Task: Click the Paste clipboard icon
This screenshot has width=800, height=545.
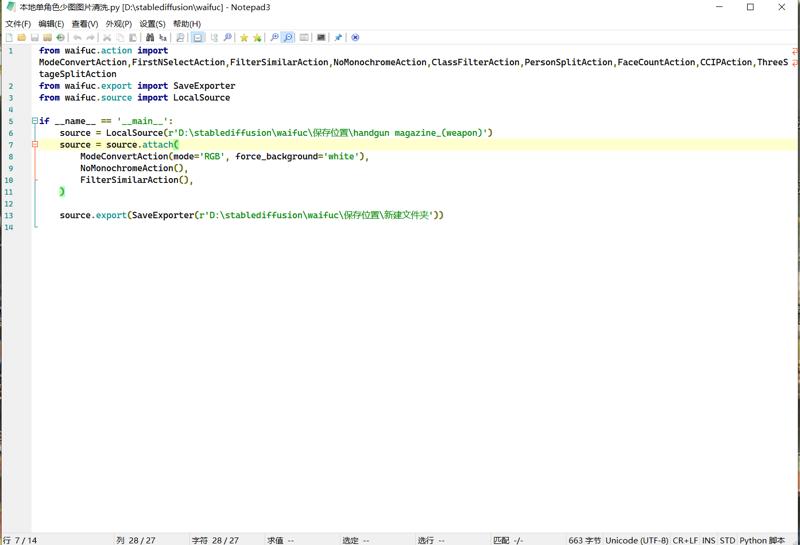Action: point(133,37)
